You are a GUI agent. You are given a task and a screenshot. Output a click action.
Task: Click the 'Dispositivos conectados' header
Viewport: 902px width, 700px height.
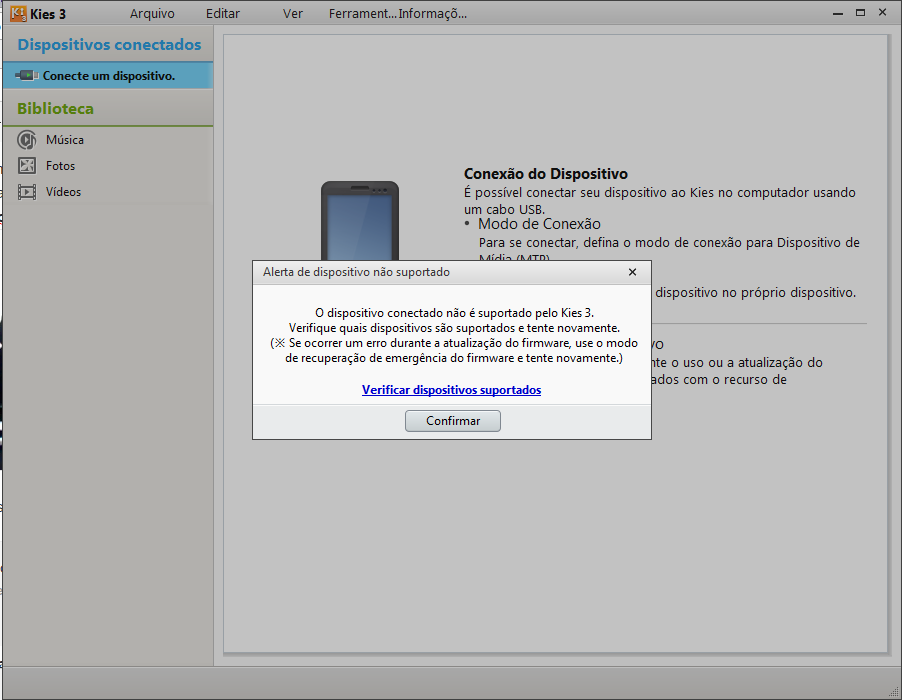109,45
